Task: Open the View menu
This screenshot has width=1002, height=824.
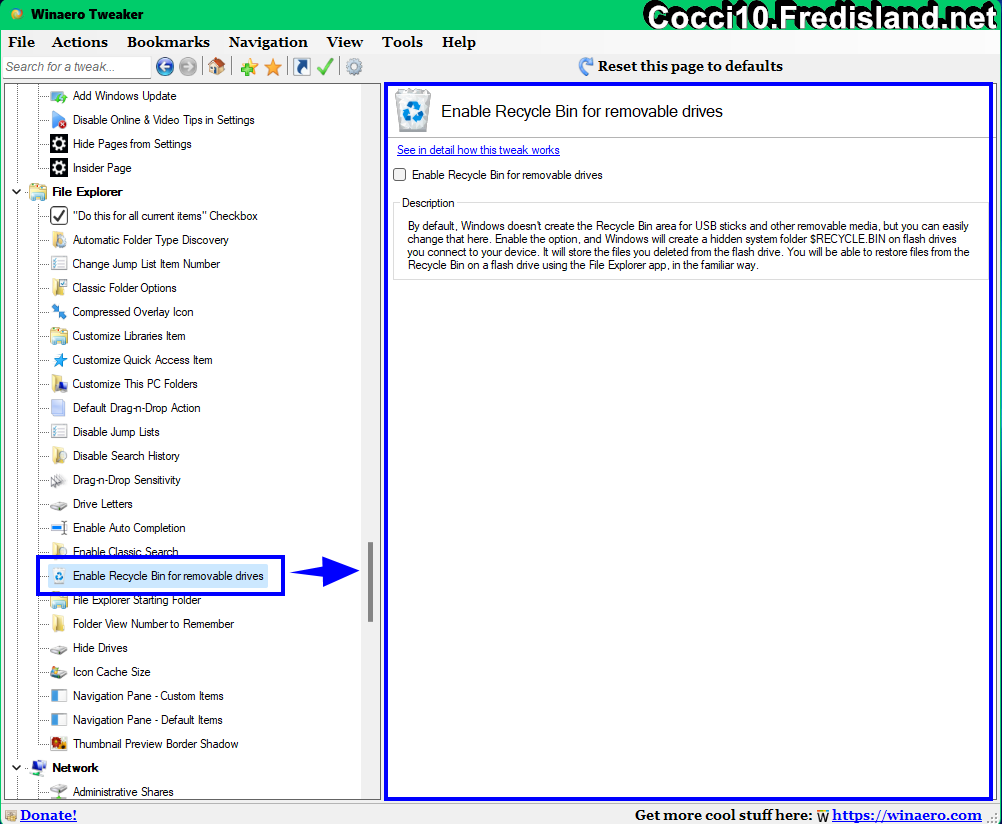Action: (344, 42)
